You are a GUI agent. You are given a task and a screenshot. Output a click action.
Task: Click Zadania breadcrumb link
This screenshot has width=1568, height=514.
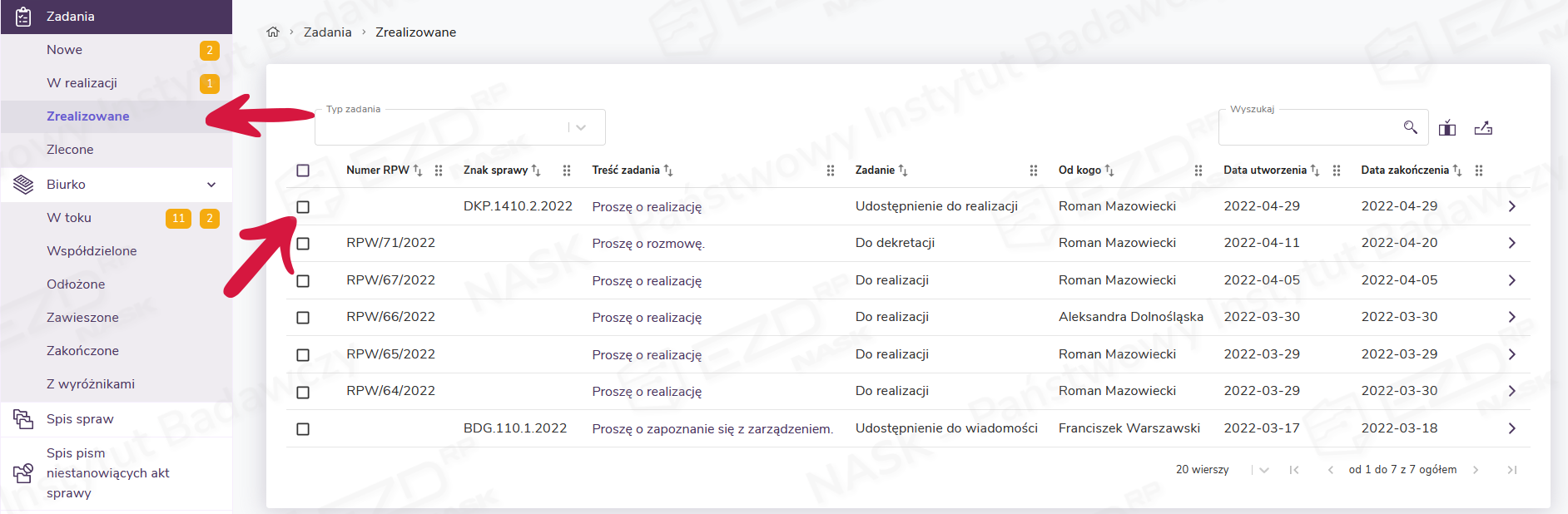327,32
